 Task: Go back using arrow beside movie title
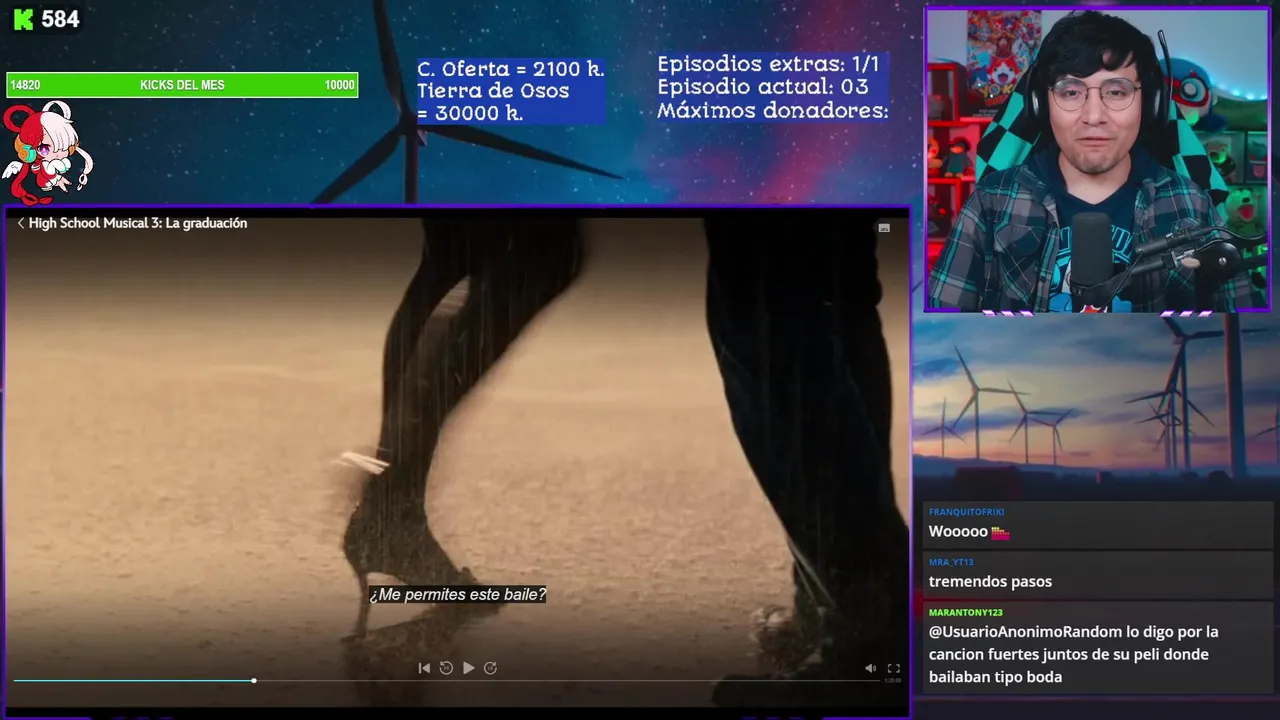point(21,223)
